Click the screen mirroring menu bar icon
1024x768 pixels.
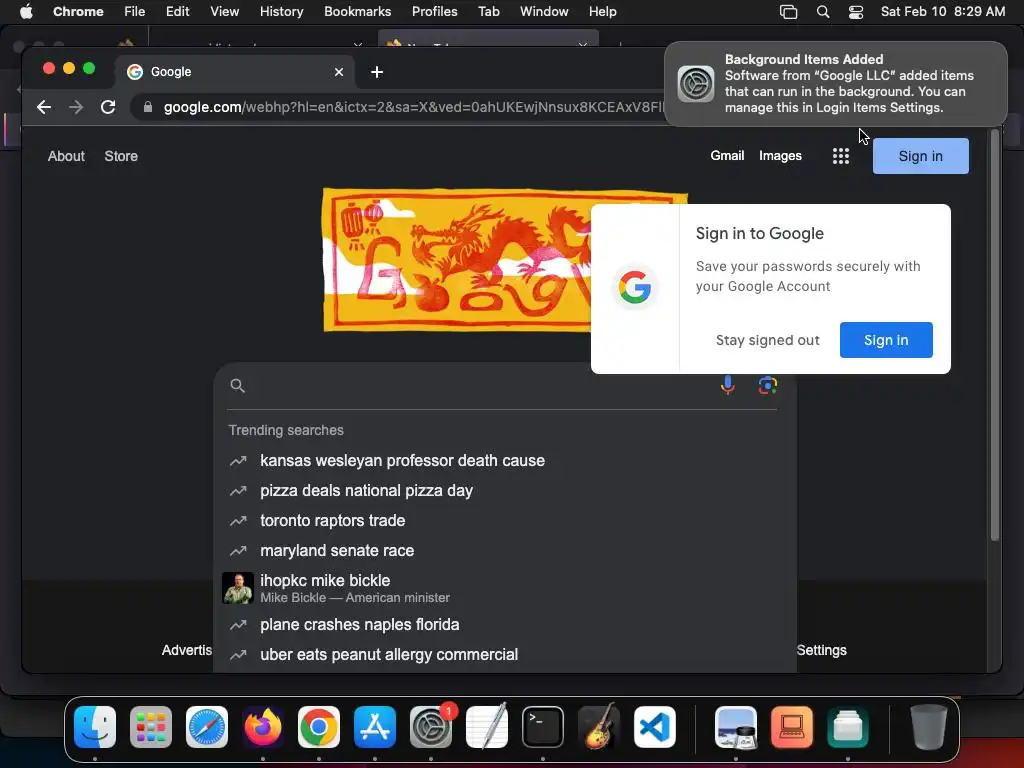[788, 12]
